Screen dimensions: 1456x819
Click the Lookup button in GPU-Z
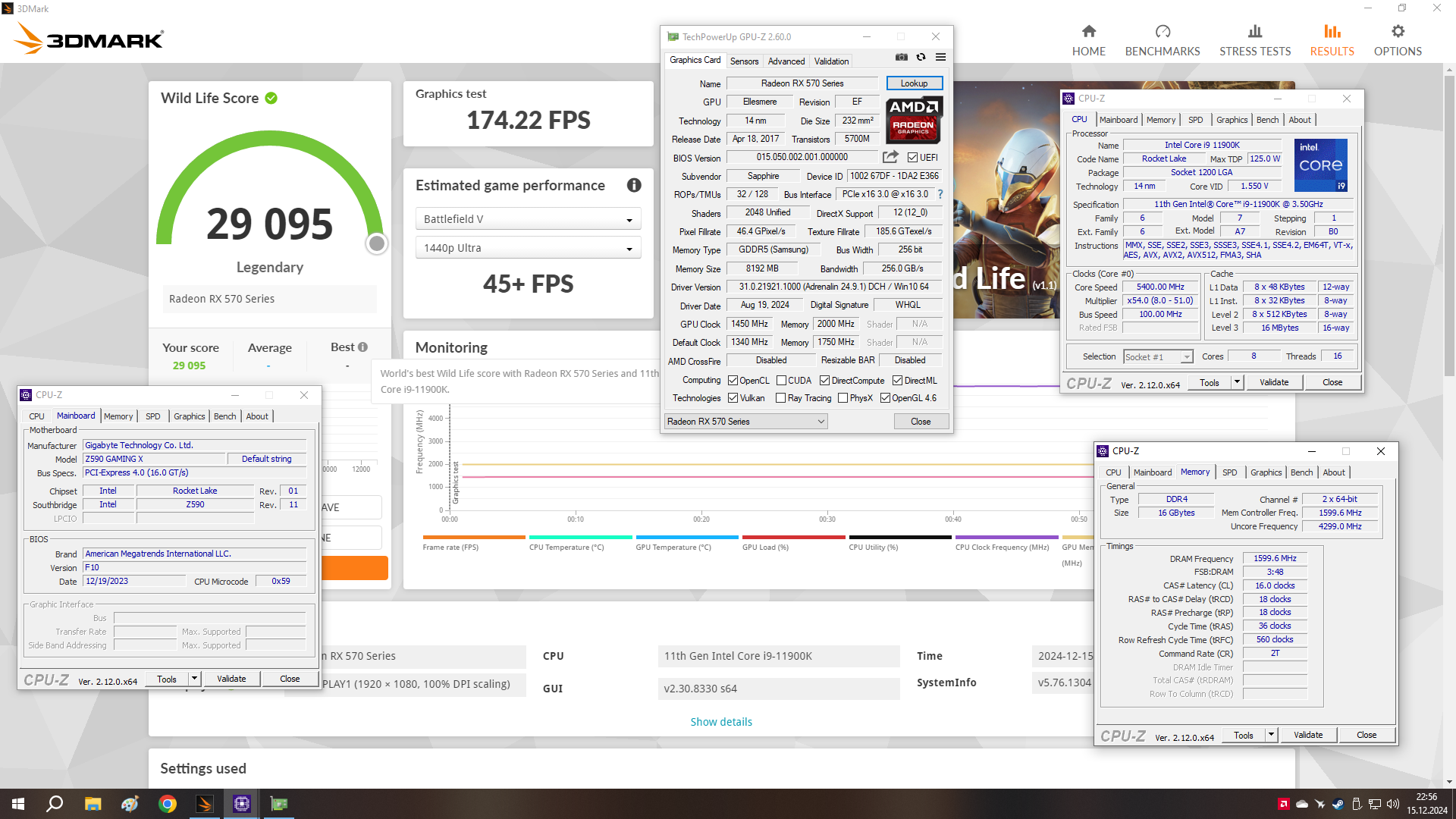[x=914, y=83]
